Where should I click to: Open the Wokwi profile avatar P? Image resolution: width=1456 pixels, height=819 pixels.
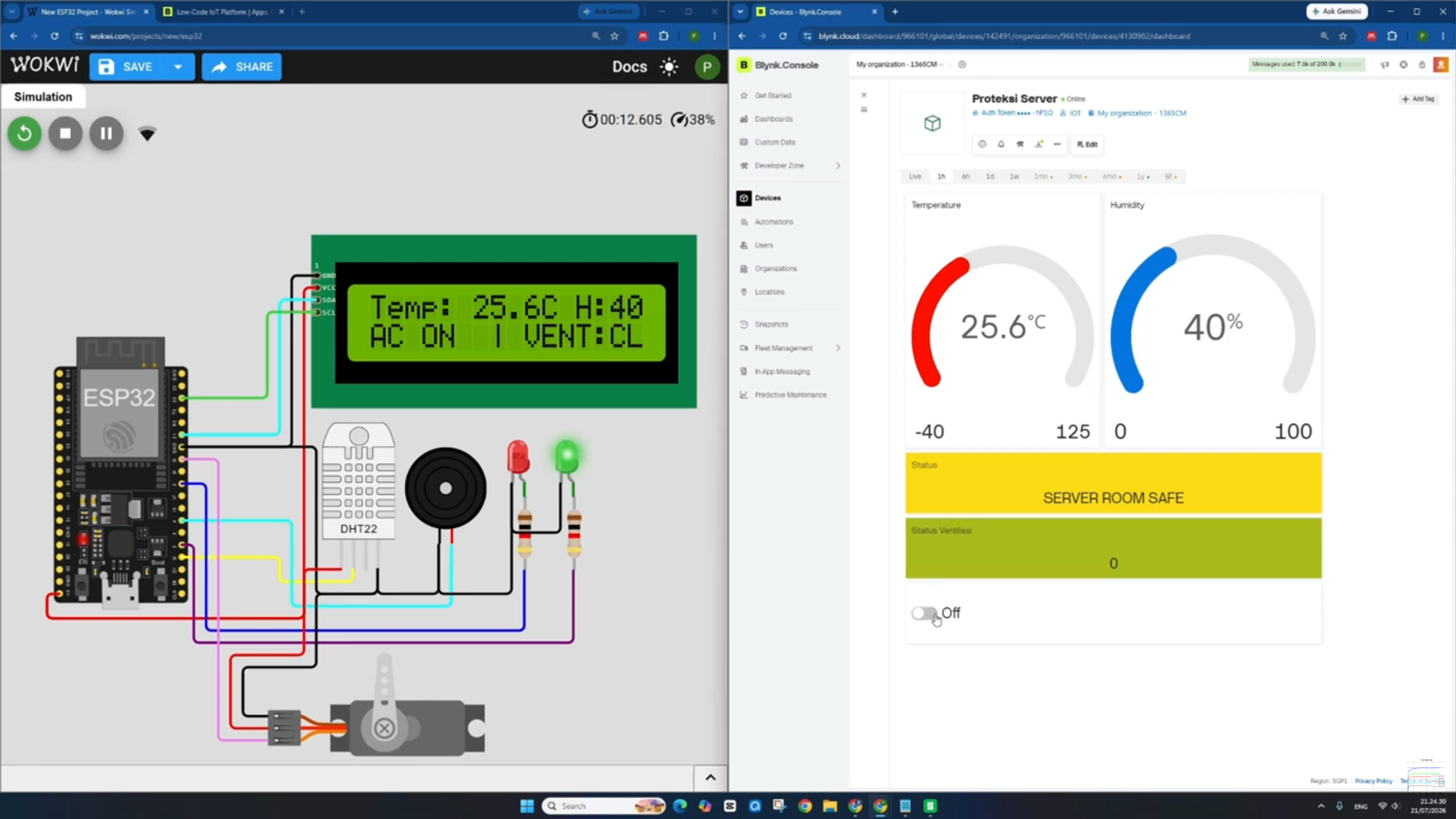707,66
